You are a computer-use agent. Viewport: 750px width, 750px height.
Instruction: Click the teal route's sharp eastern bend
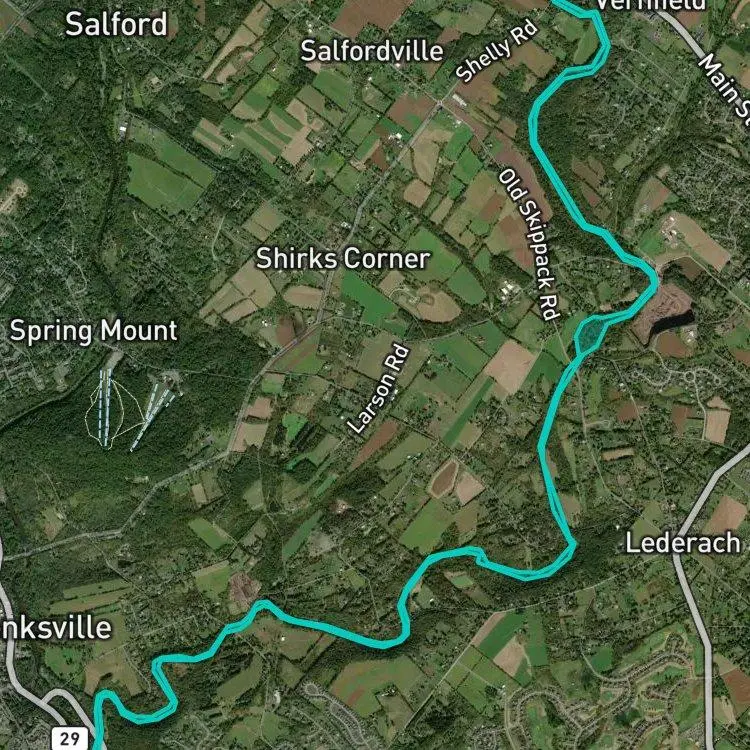click(x=654, y=282)
